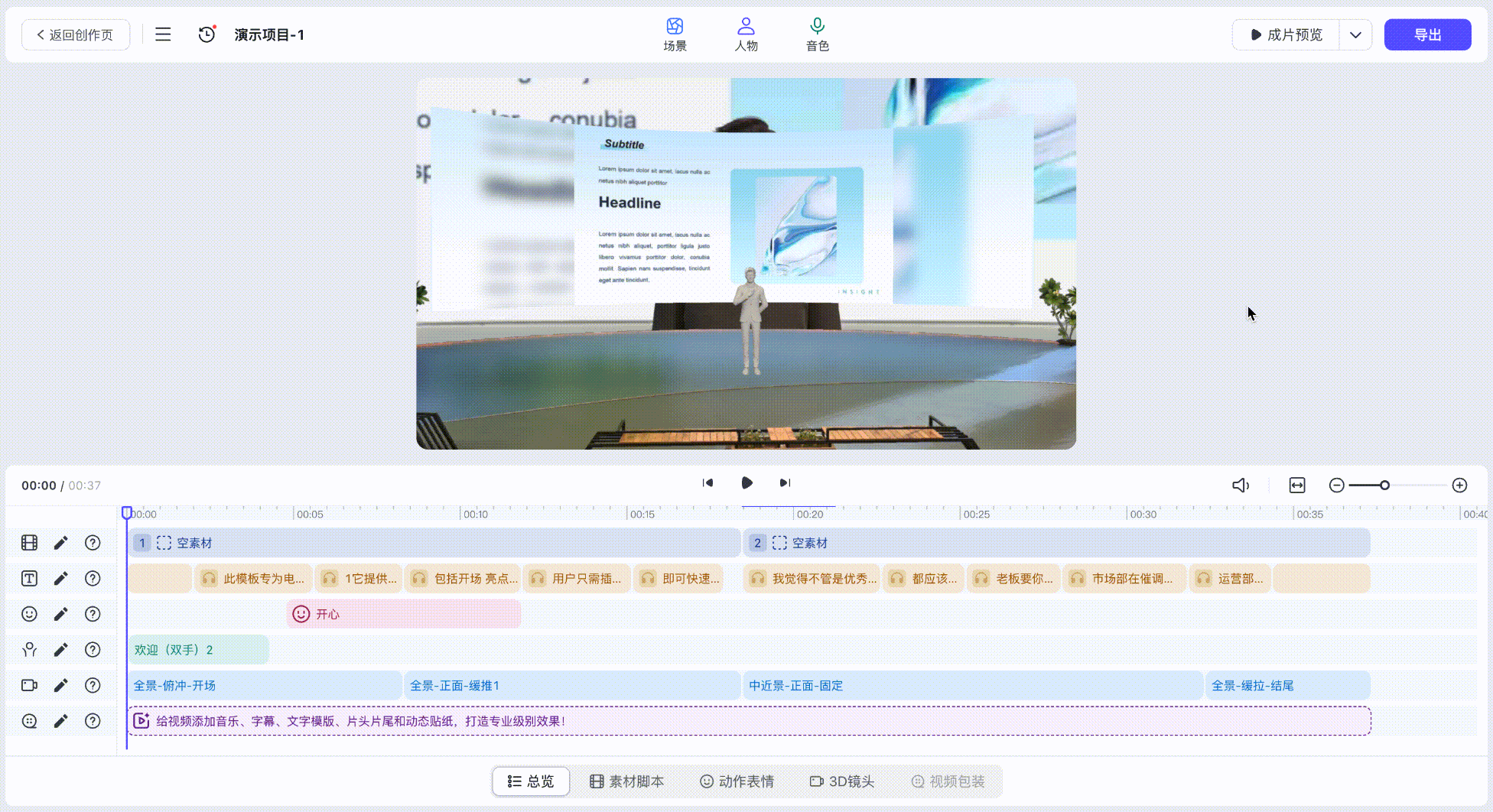Click the add music and subtitles prompt bar
This screenshot has width=1493, height=812.
tap(750, 721)
